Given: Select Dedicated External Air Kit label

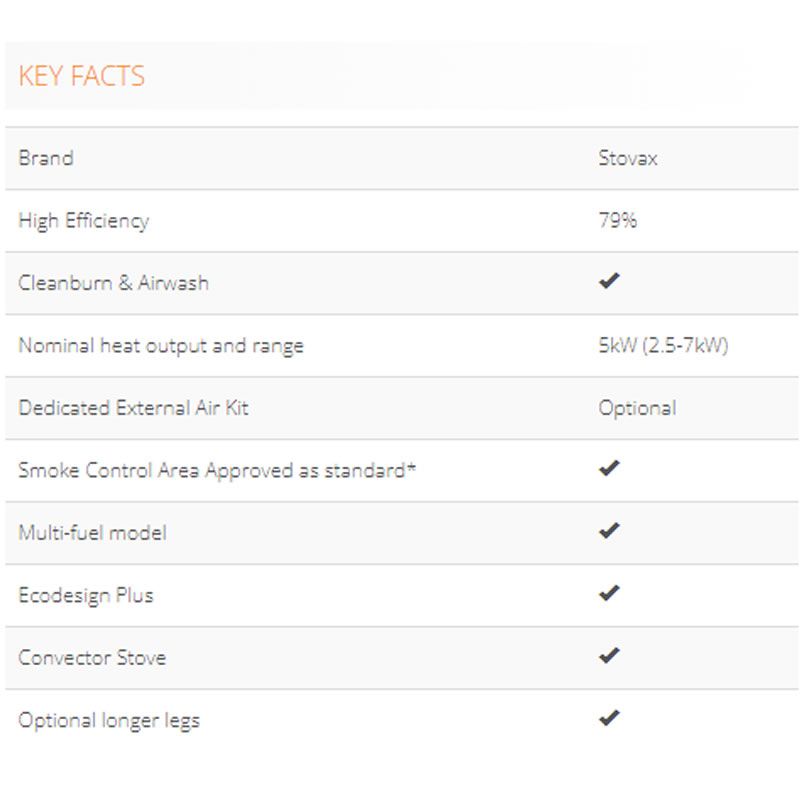Looking at the screenshot, I should click(x=133, y=408).
